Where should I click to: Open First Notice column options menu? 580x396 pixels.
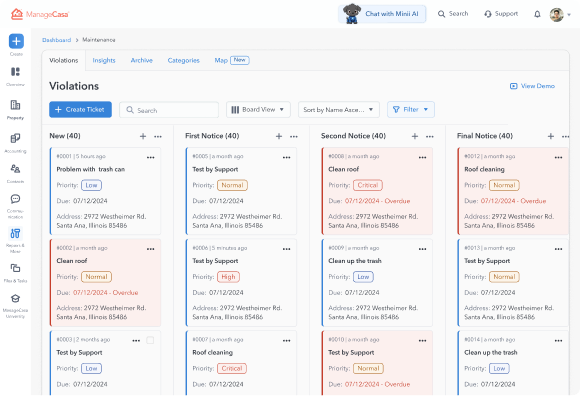click(x=294, y=136)
